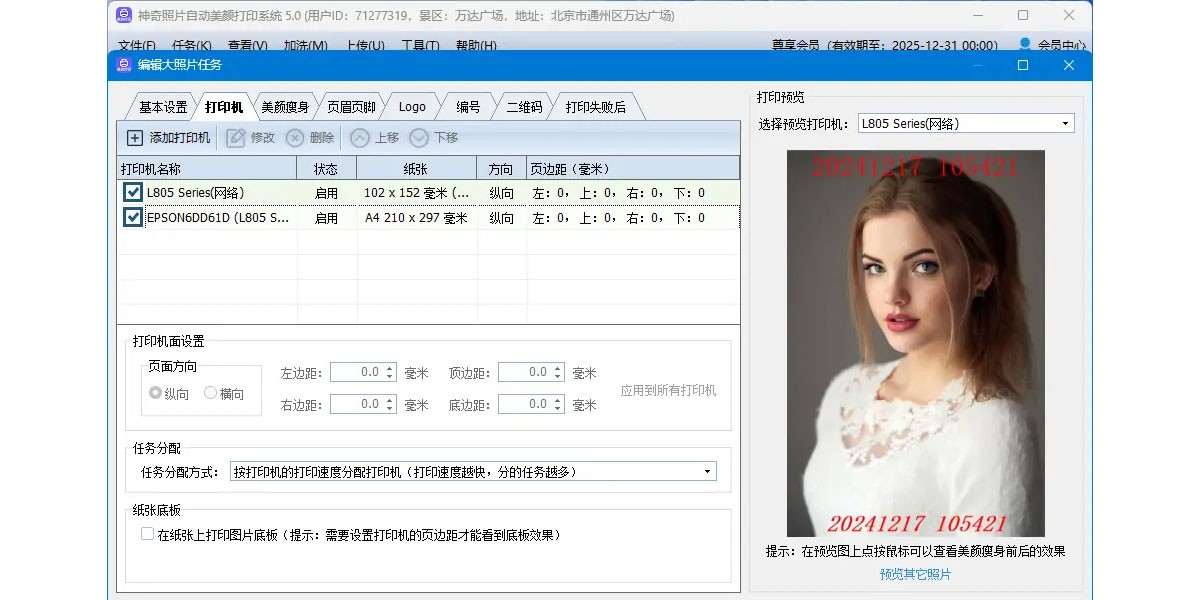This screenshot has height=600, width=1200.
Task: Click the Move Up (上移) arrow icon
Action: pos(359,138)
